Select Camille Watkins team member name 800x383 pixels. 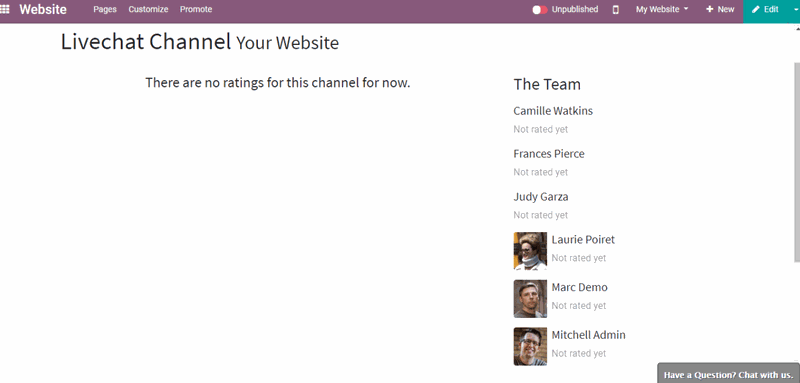[x=553, y=111]
